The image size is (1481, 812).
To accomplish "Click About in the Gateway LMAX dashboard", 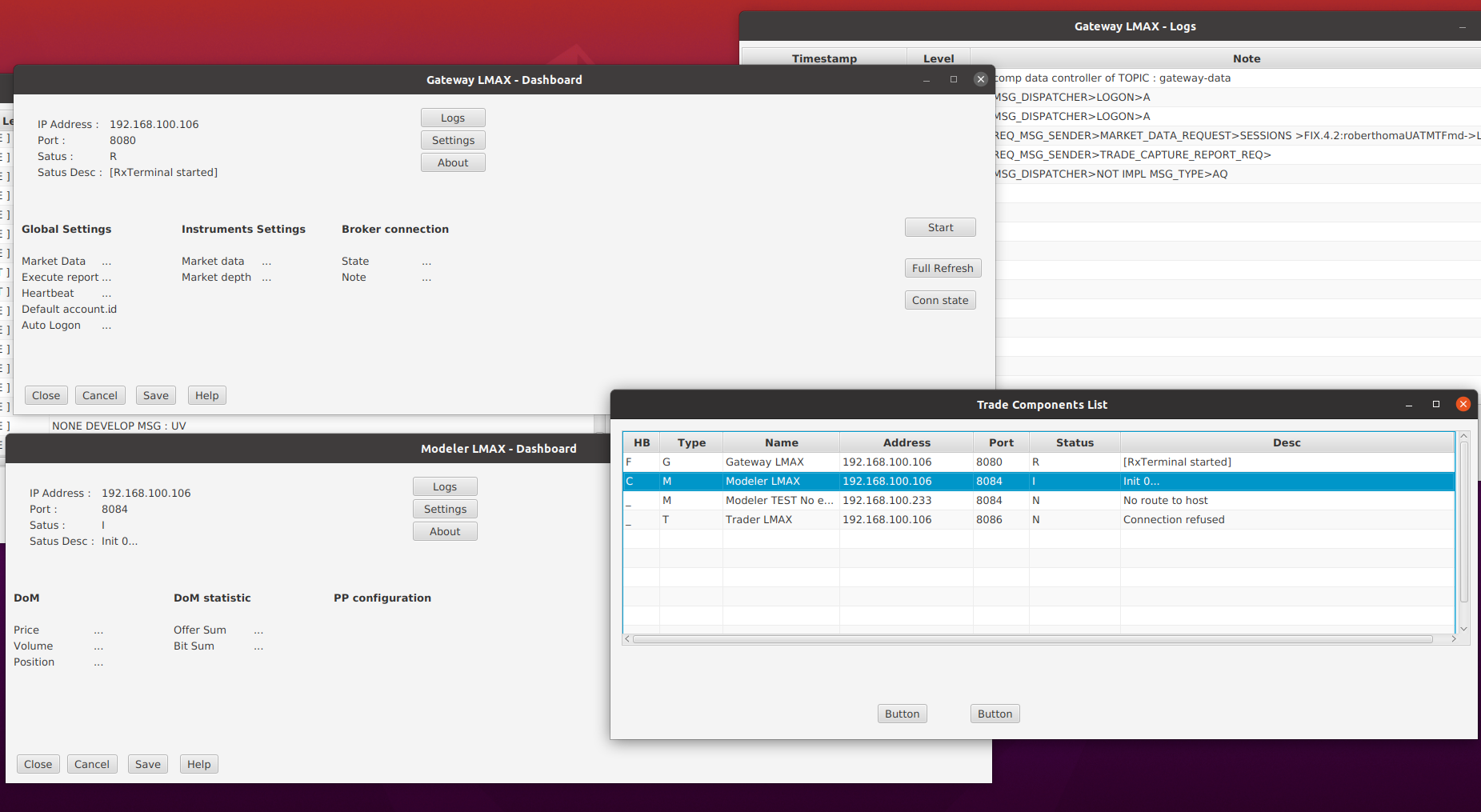I will pyautogui.click(x=452, y=162).
